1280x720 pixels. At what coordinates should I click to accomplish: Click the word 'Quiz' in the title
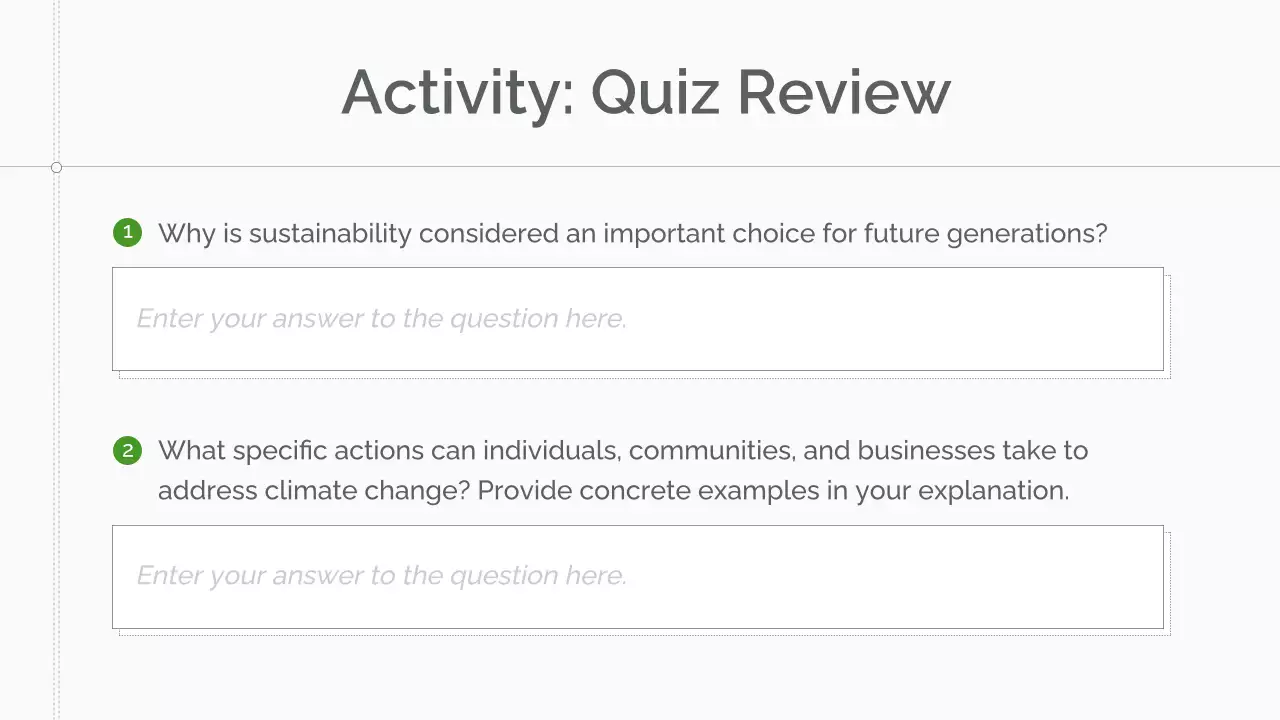655,93
